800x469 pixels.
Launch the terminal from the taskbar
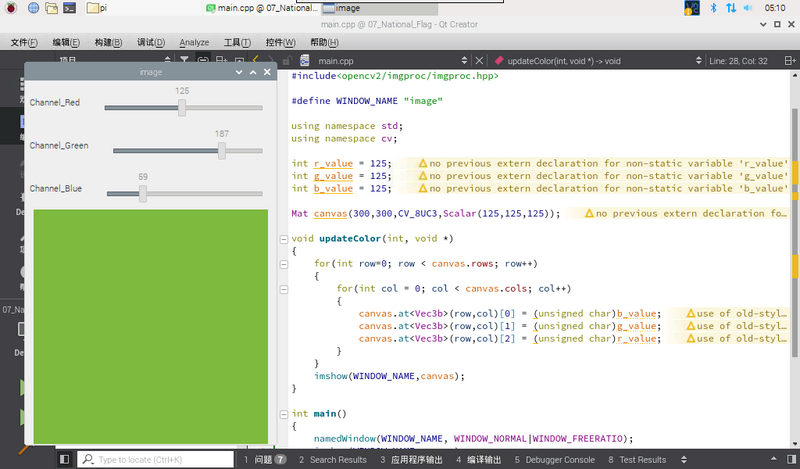point(69,8)
